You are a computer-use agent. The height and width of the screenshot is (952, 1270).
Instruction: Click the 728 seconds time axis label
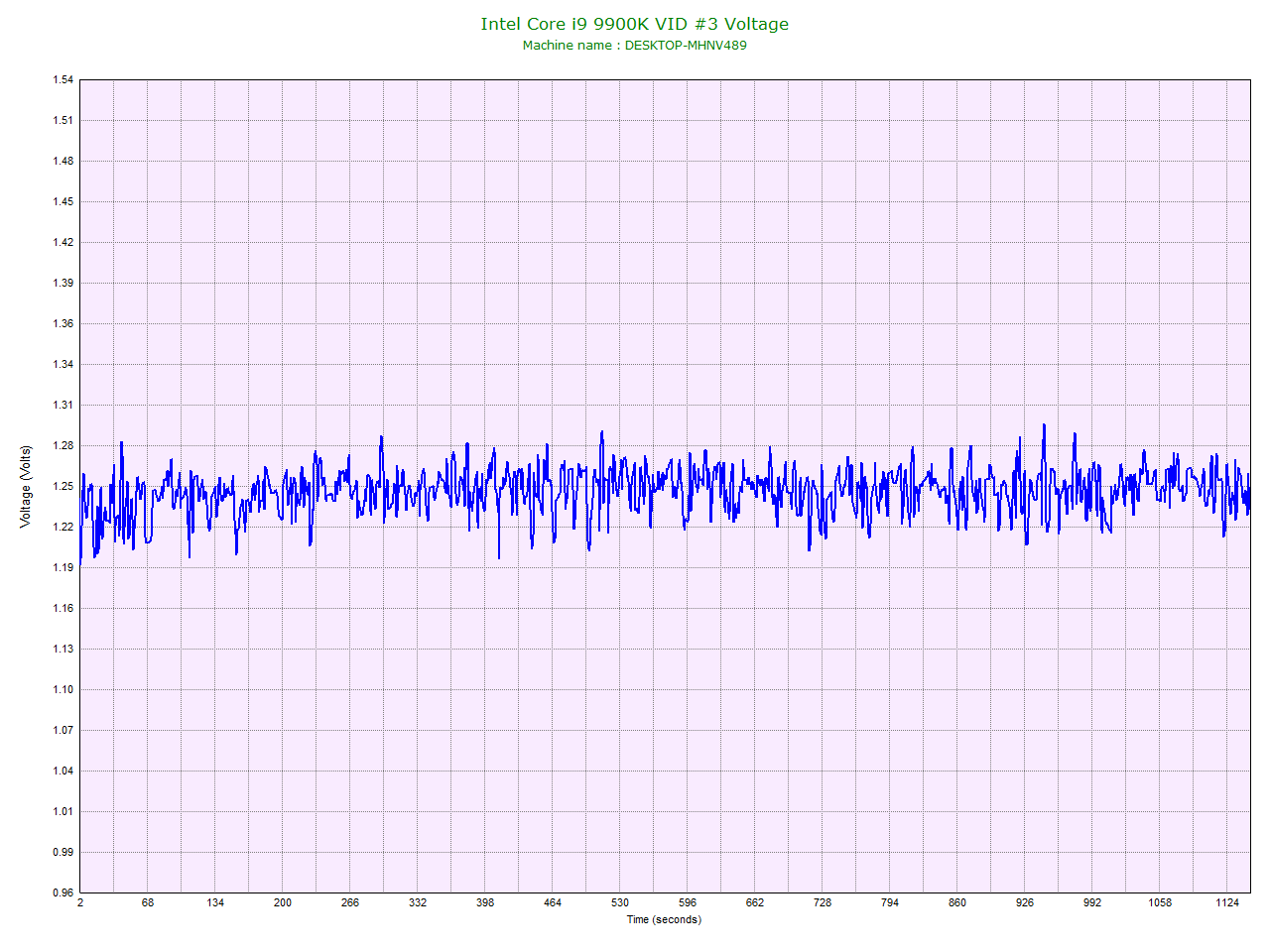[x=823, y=903]
